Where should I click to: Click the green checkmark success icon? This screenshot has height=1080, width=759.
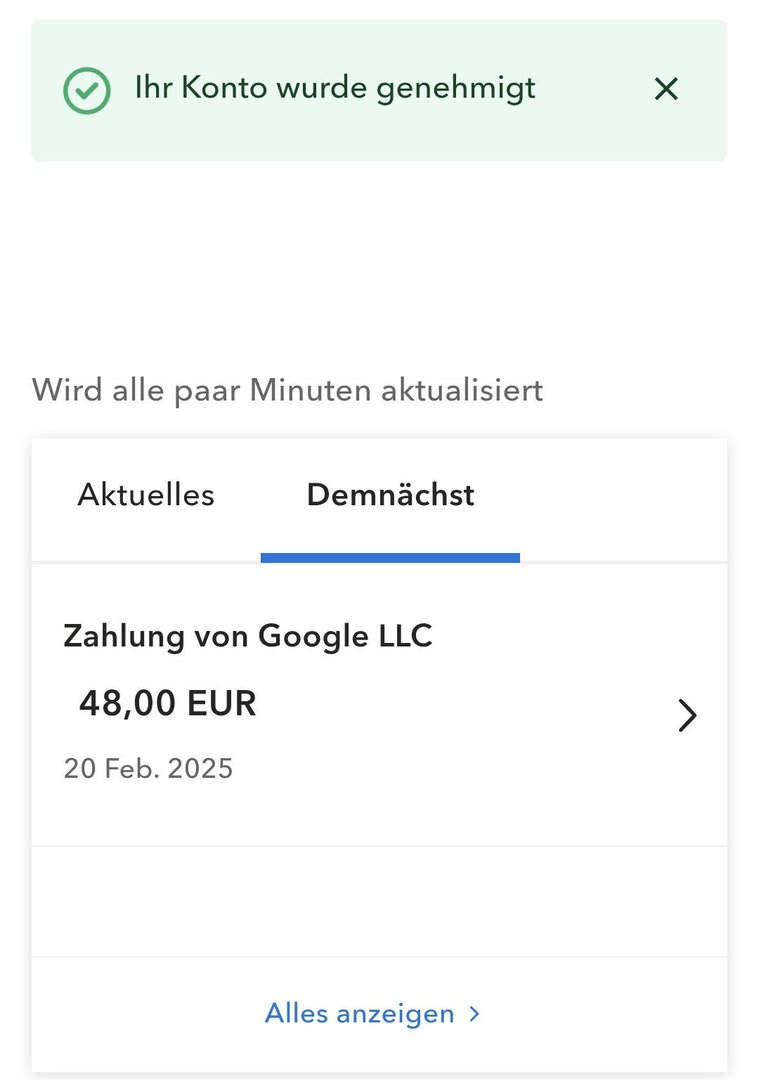[87, 91]
